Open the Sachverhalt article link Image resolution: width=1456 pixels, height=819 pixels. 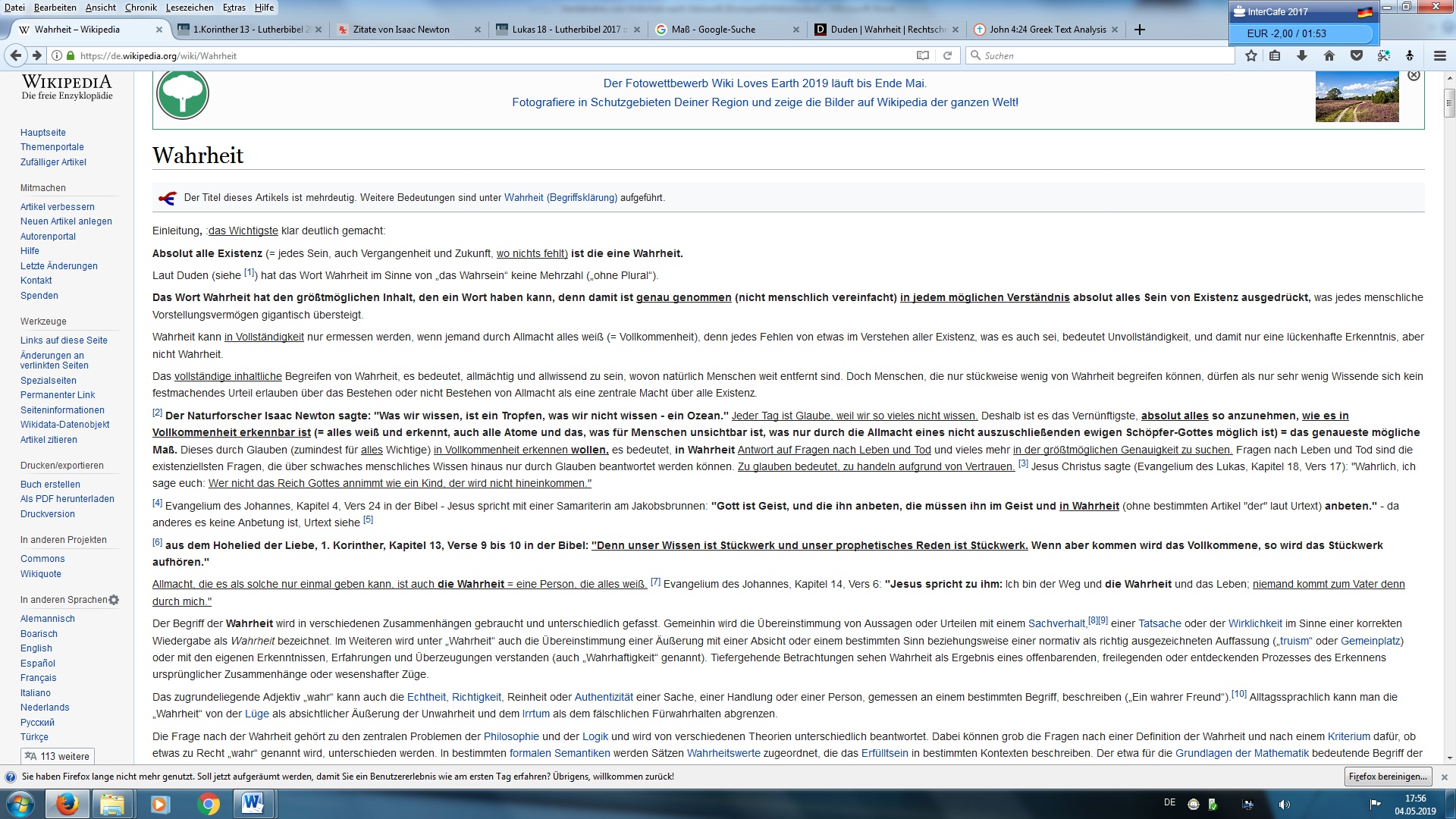pos(1056,624)
